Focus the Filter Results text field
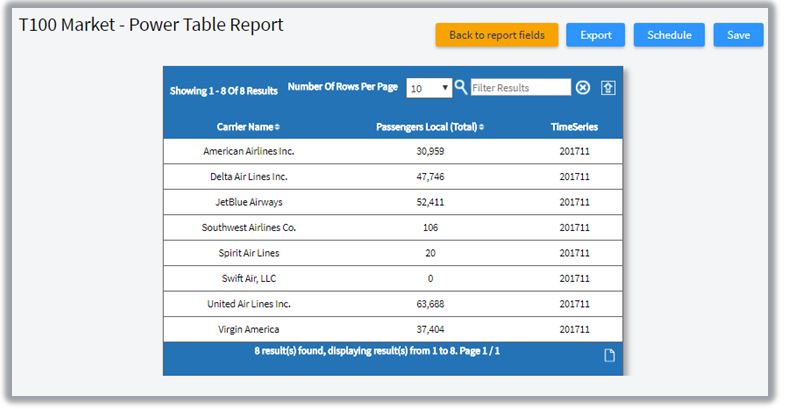Image resolution: width=789 pixels, height=409 pixels. point(521,88)
